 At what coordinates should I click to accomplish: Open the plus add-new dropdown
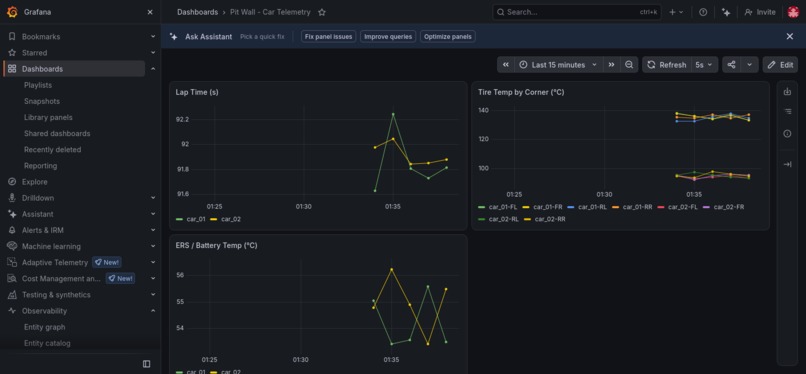(x=676, y=12)
